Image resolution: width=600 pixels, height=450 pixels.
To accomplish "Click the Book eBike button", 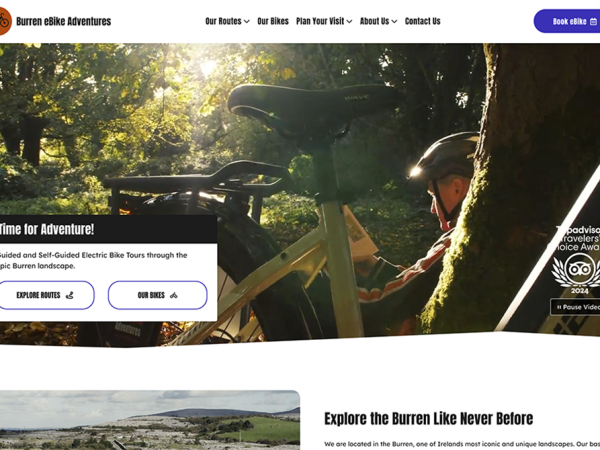I will [x=567, y=21].
